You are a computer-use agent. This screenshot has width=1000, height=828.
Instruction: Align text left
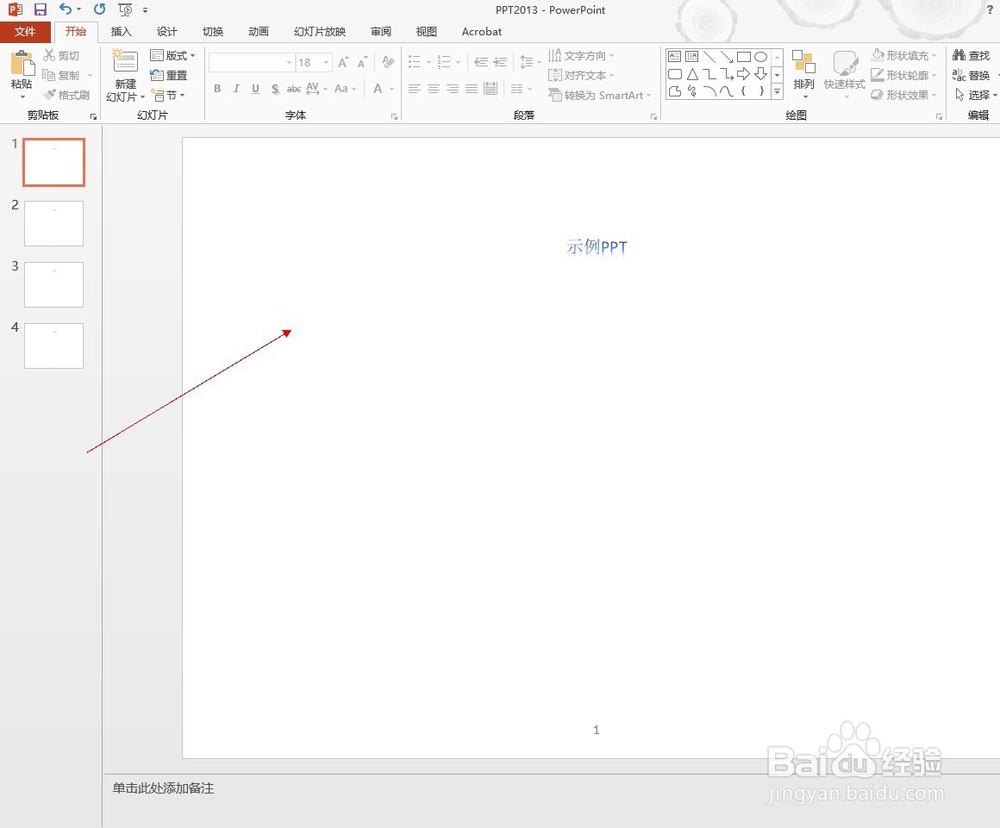tap(415, 89)
